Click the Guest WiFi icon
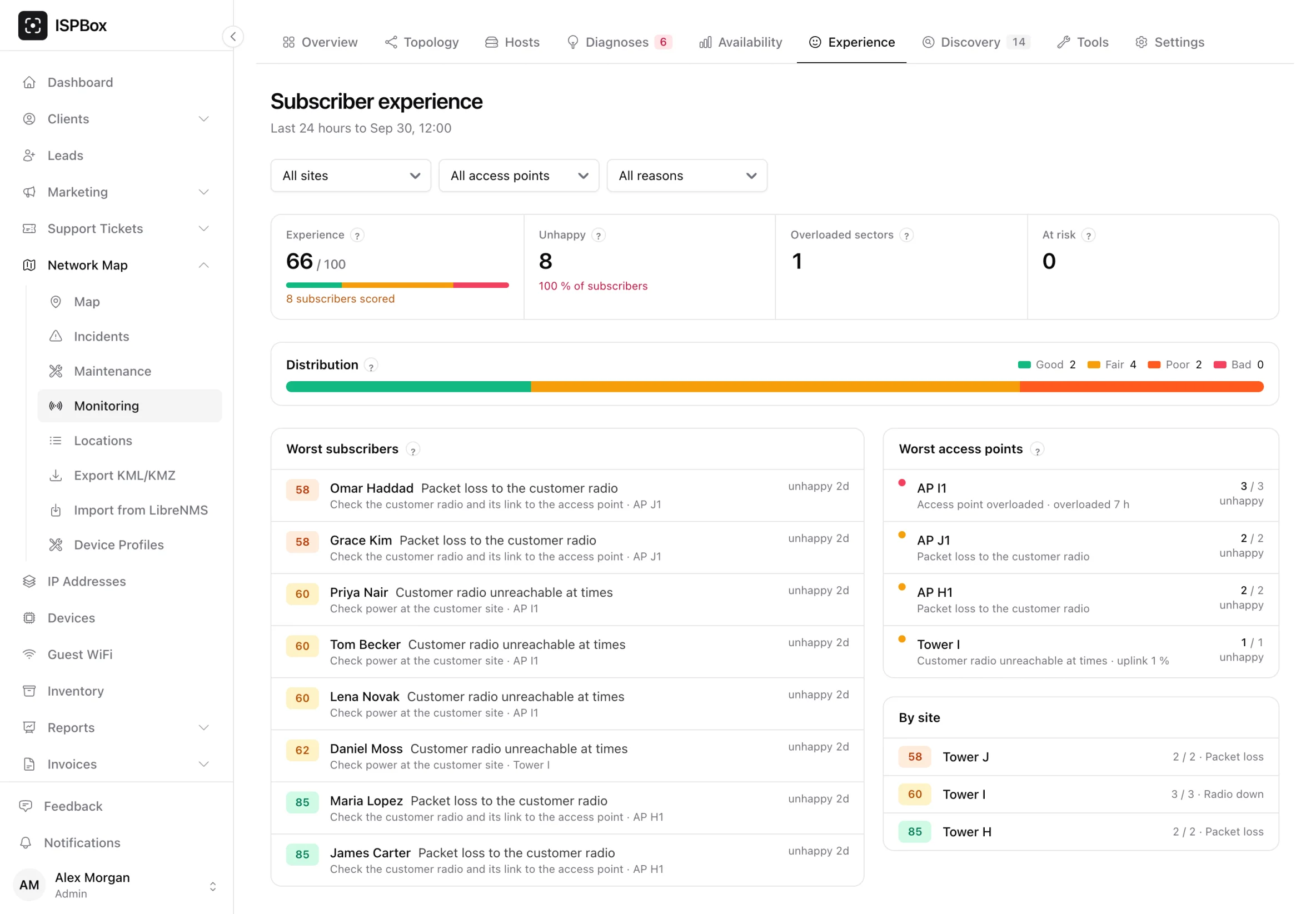The height and width of the screenshot is (914, 1316). tap(29, 655)
